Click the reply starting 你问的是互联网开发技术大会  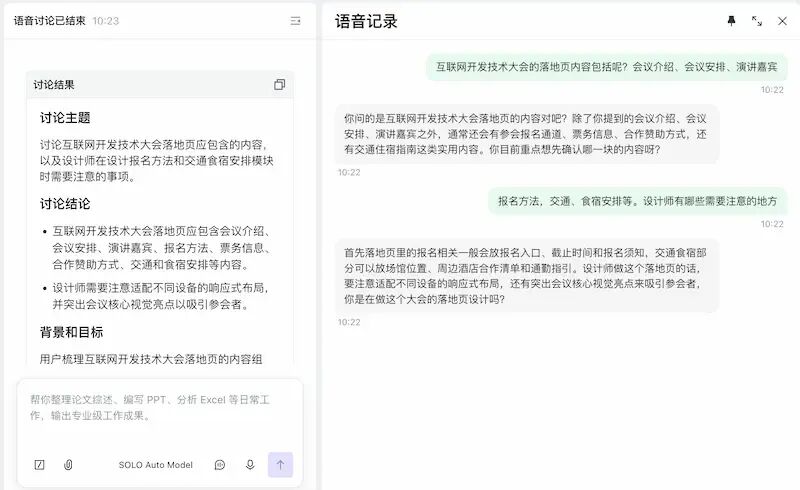tap(527, 134)
